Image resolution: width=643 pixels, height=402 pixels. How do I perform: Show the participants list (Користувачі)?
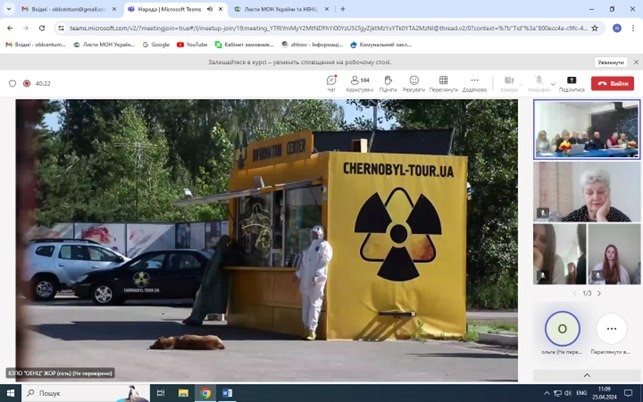pos(360,84)
